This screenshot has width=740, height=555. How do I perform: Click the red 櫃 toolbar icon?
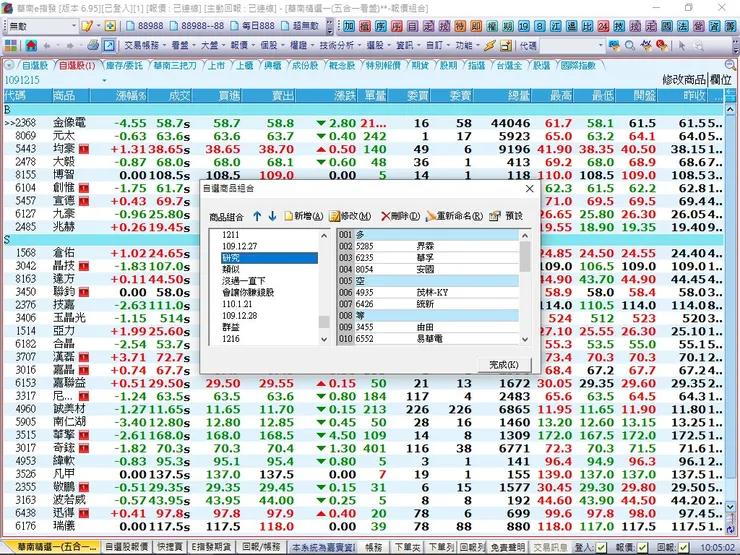tap(365, 26)
